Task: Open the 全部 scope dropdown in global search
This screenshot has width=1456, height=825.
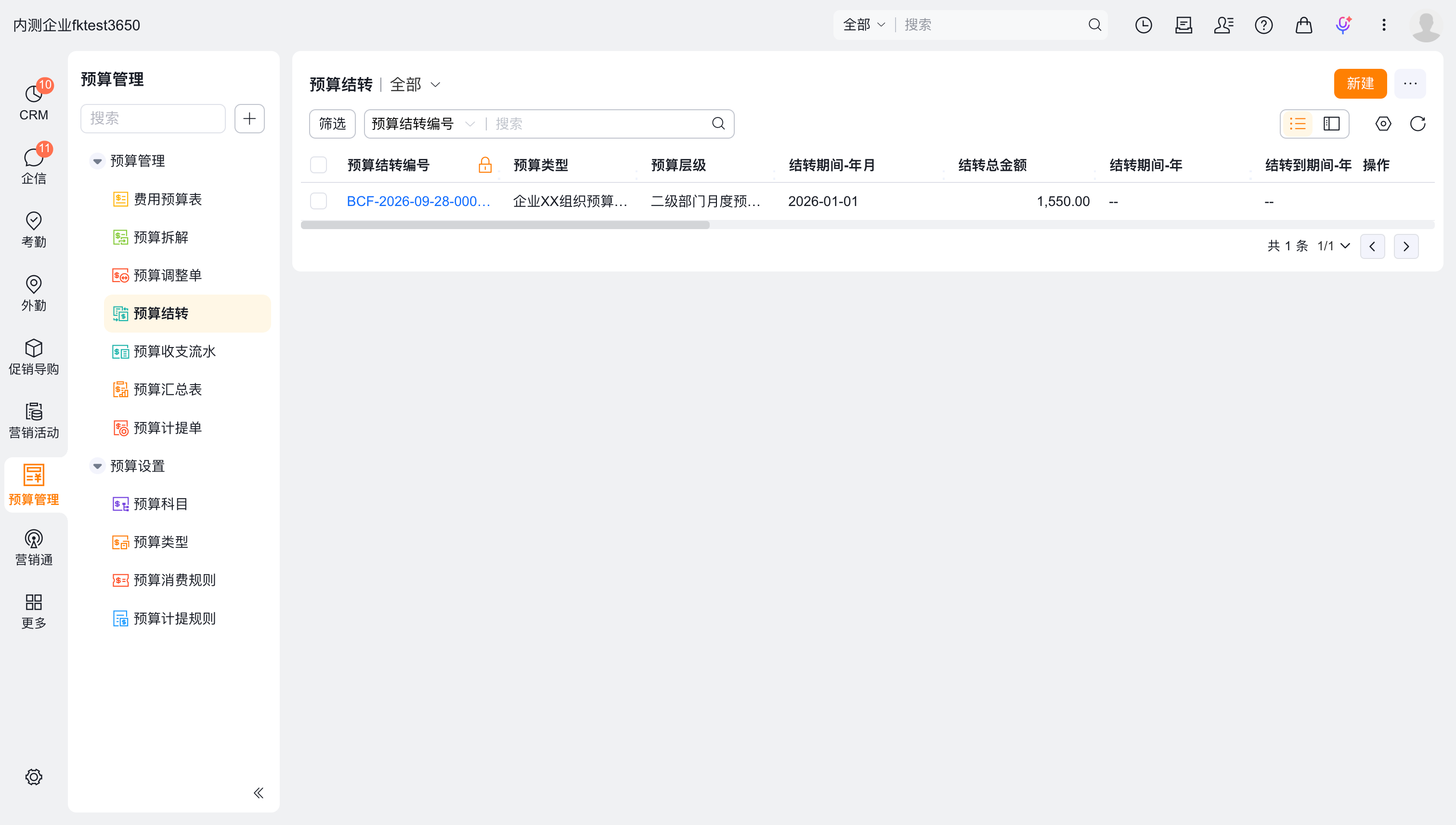Action: point(864,25)
